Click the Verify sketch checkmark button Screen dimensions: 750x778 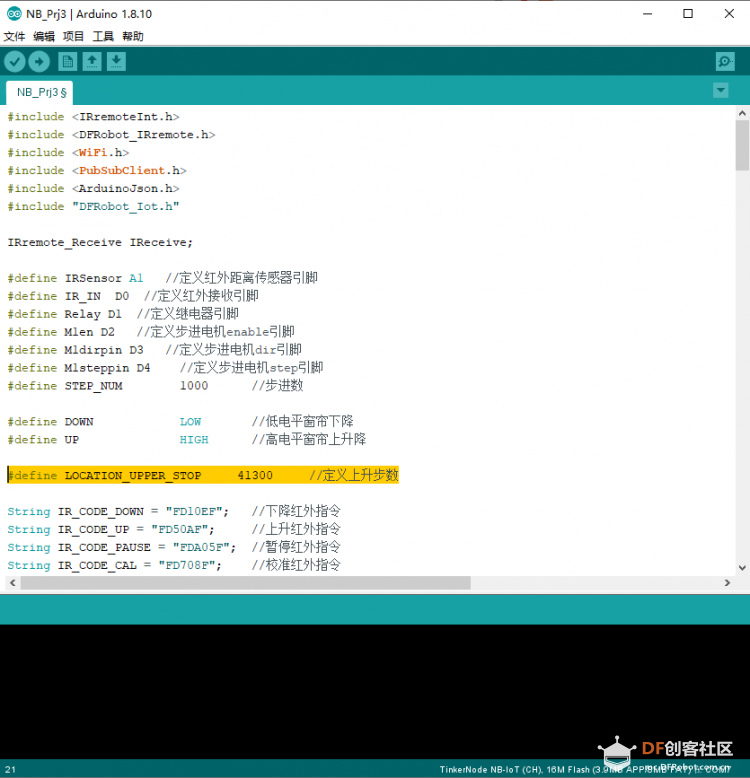coord(15,62)
